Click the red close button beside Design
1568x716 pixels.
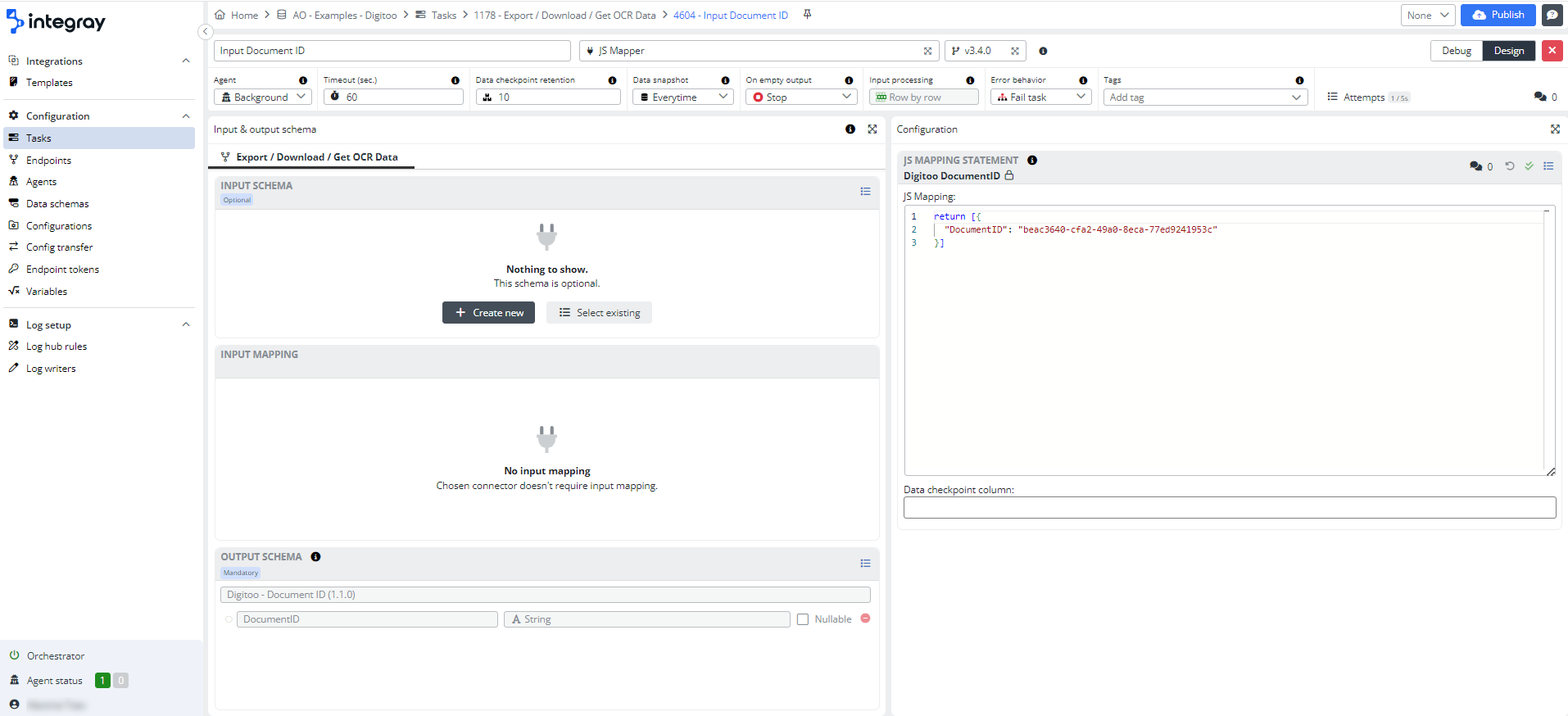coord(1552,51)
